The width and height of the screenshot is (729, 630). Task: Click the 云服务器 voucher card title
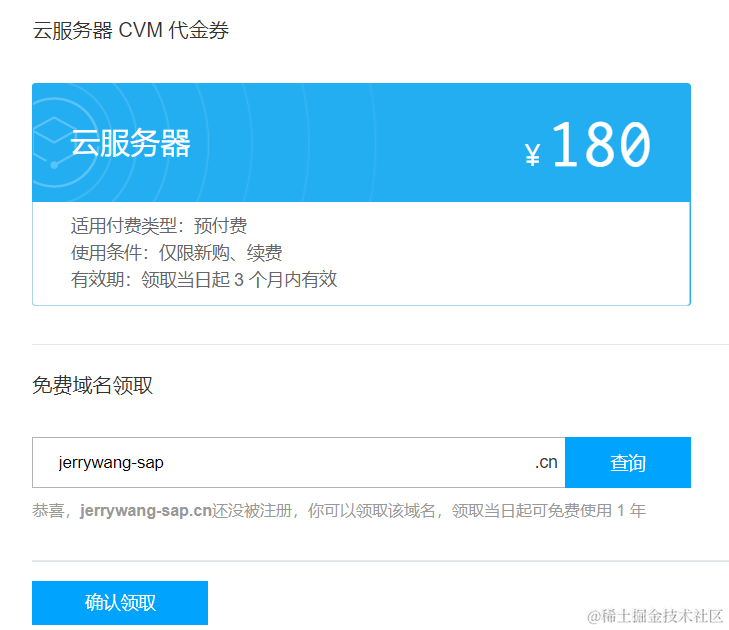[130, 143]
